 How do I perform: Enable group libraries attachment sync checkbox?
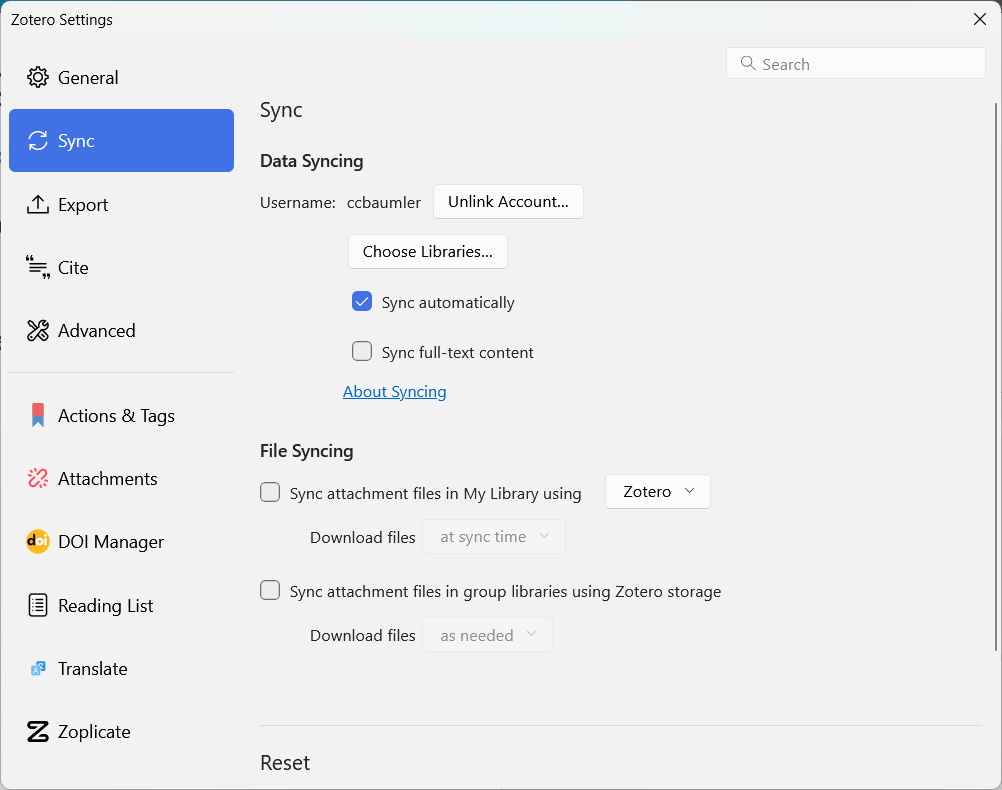click(x=270, y=591)
